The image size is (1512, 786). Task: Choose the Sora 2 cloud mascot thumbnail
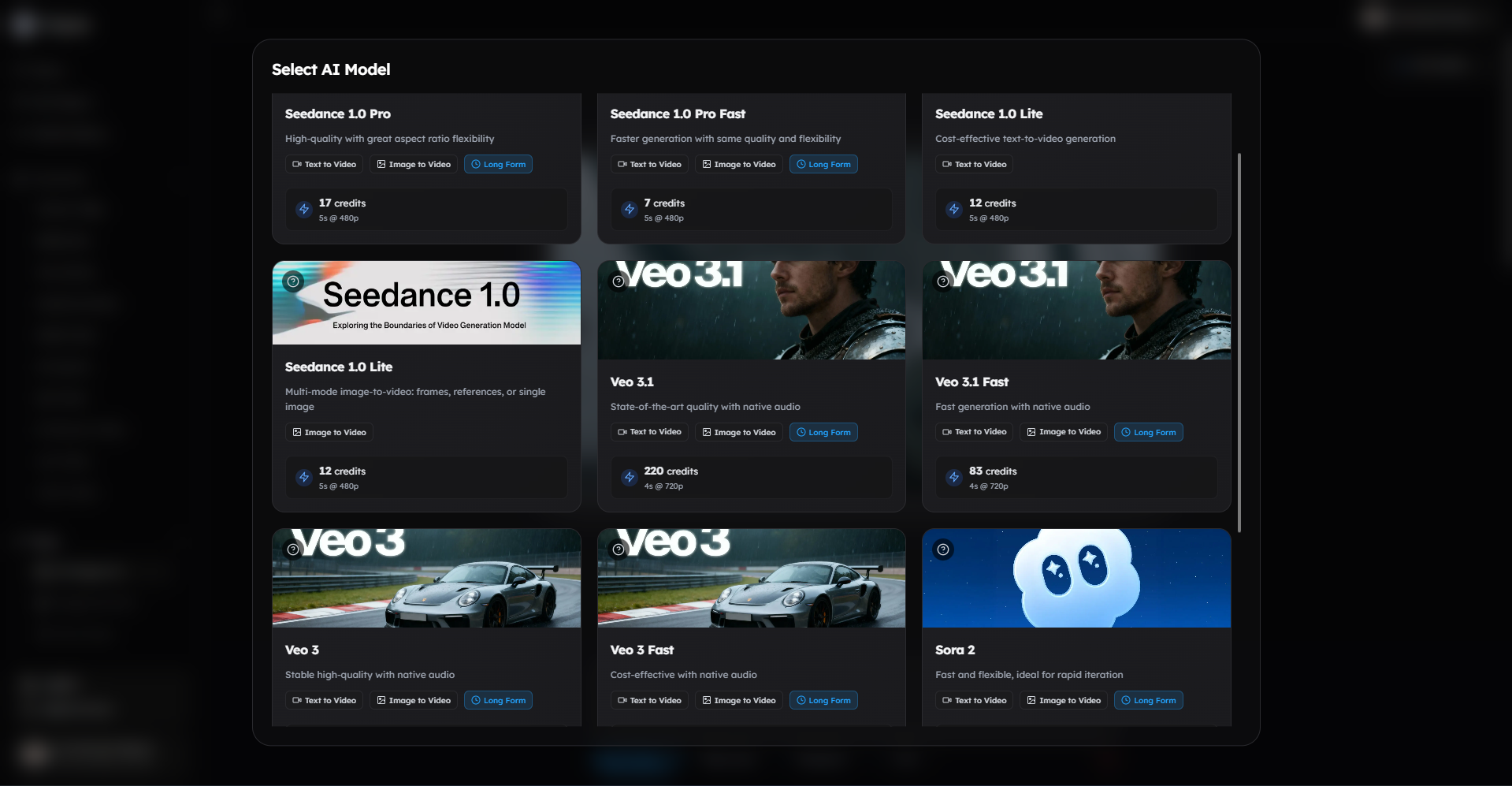coord(1076,579)
